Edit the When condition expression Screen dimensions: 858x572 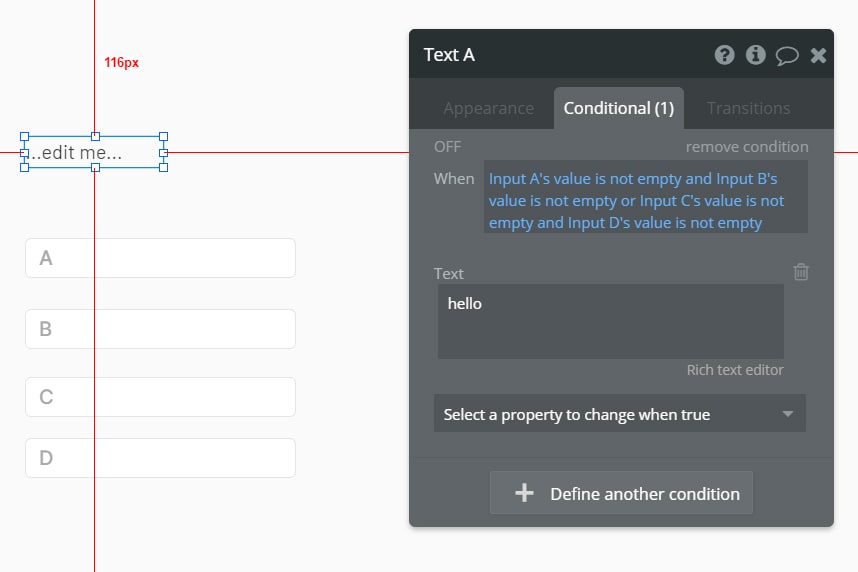point(646,197)
